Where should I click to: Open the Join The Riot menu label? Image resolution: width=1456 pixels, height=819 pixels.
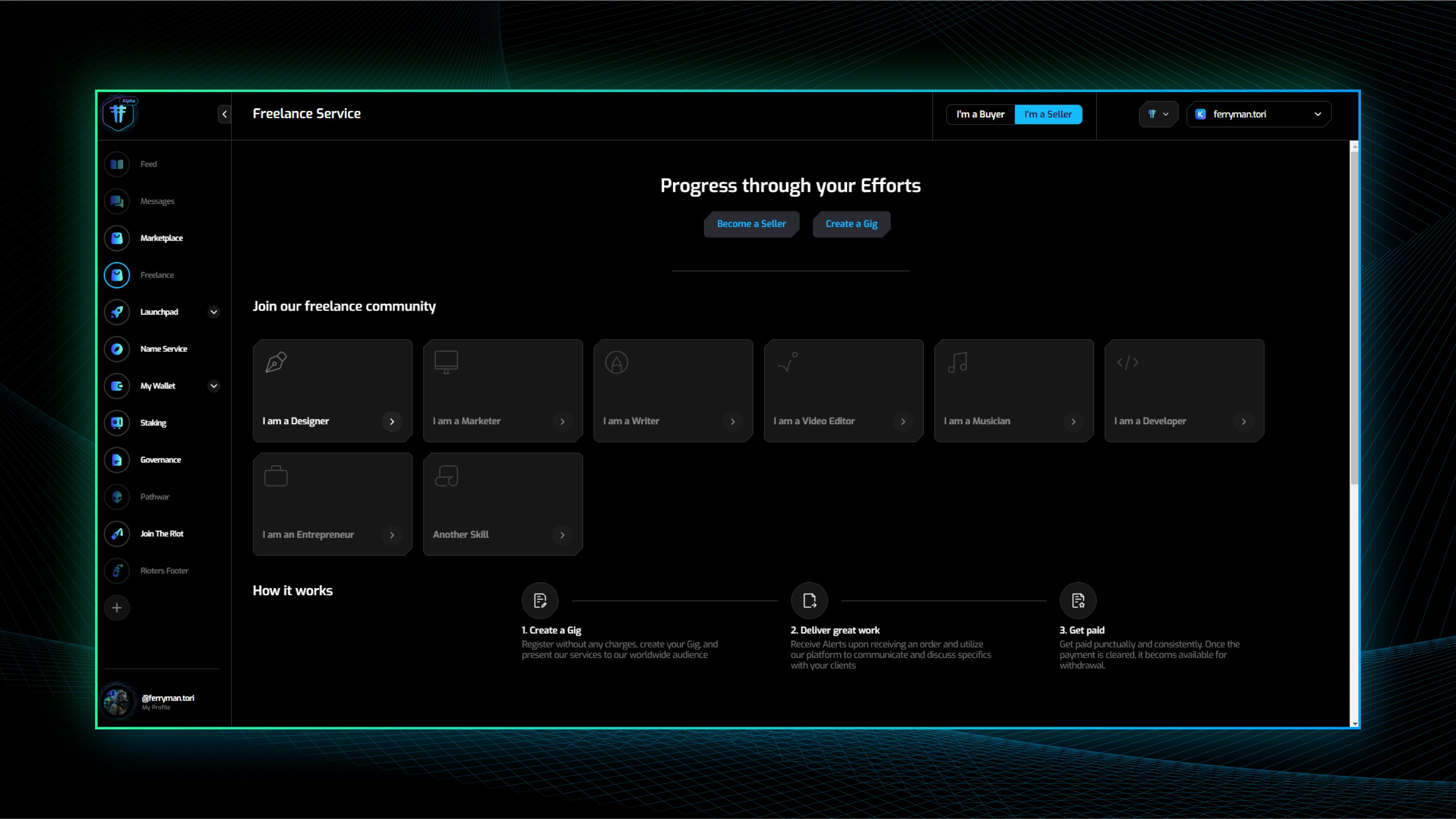point(162,534)
